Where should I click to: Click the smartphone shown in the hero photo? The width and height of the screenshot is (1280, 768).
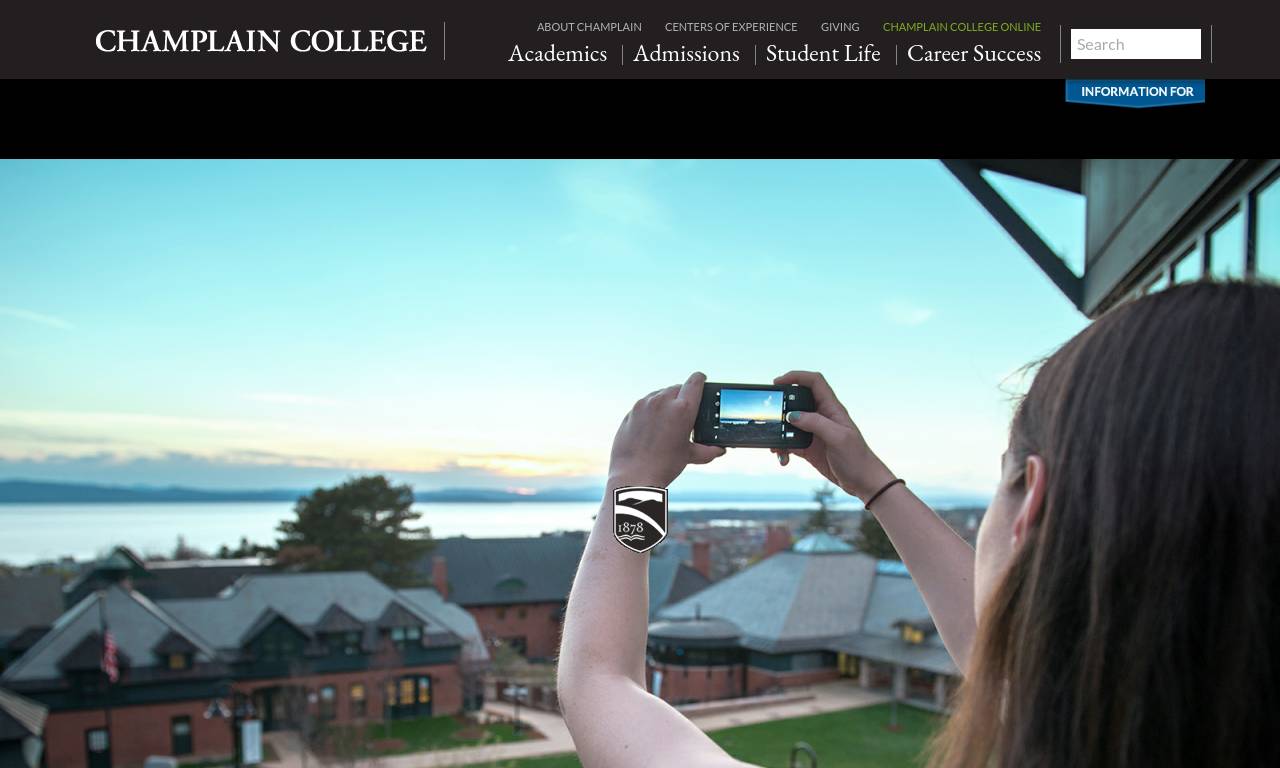click(753, 414)
